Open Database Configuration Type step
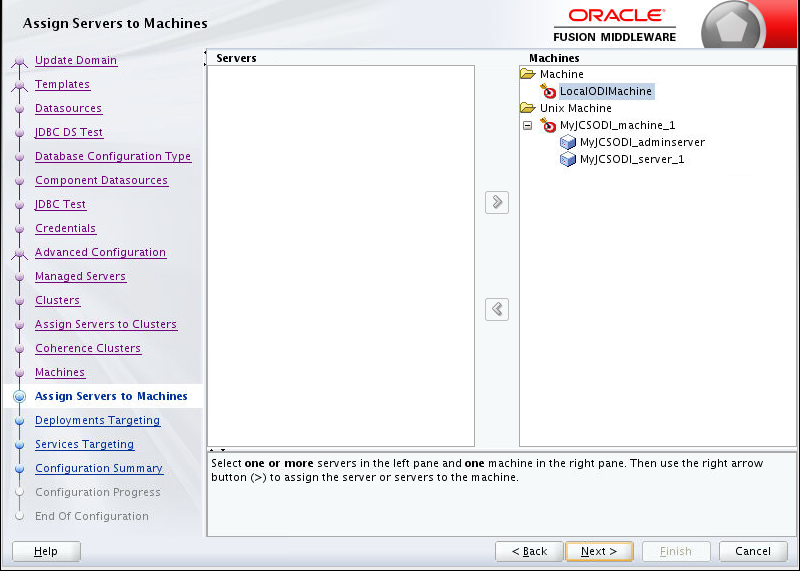 click(x=113, y=156)
